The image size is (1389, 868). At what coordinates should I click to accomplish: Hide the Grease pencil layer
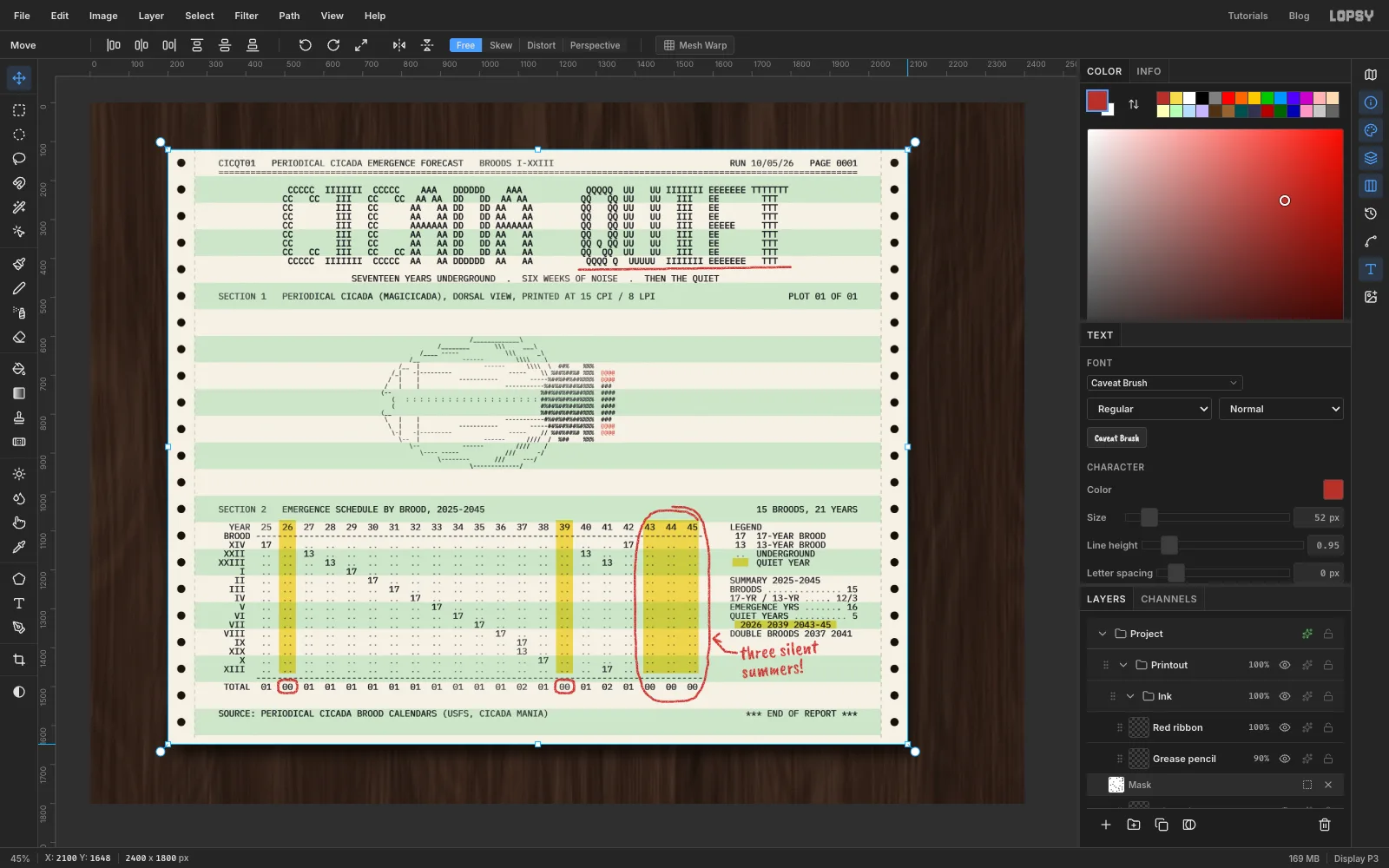tap(1285, 759)
